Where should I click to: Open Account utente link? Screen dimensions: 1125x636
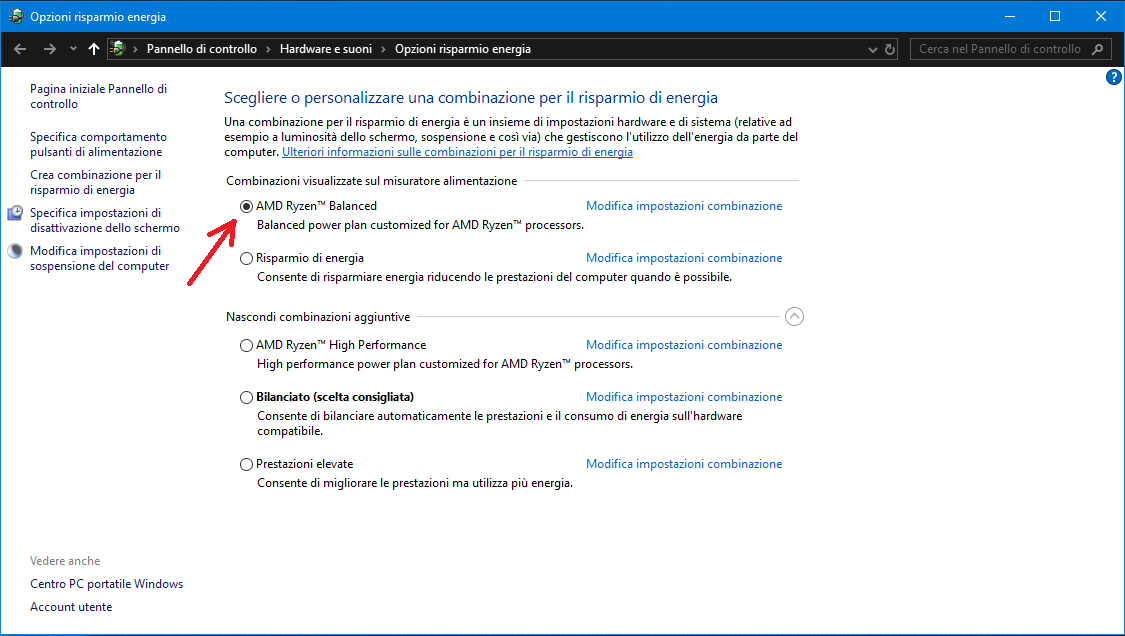71,607
